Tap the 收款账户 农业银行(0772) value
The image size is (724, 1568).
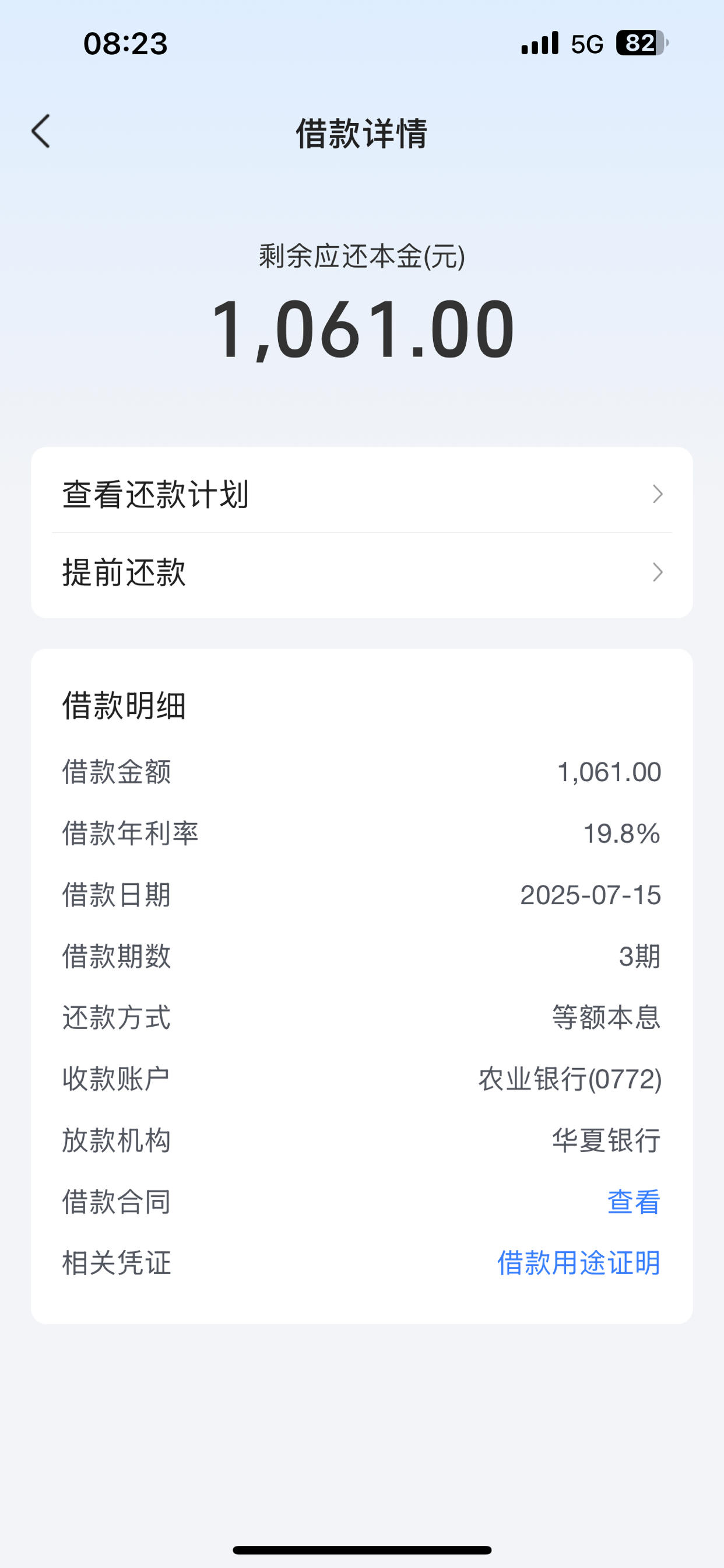[570, 1079]
